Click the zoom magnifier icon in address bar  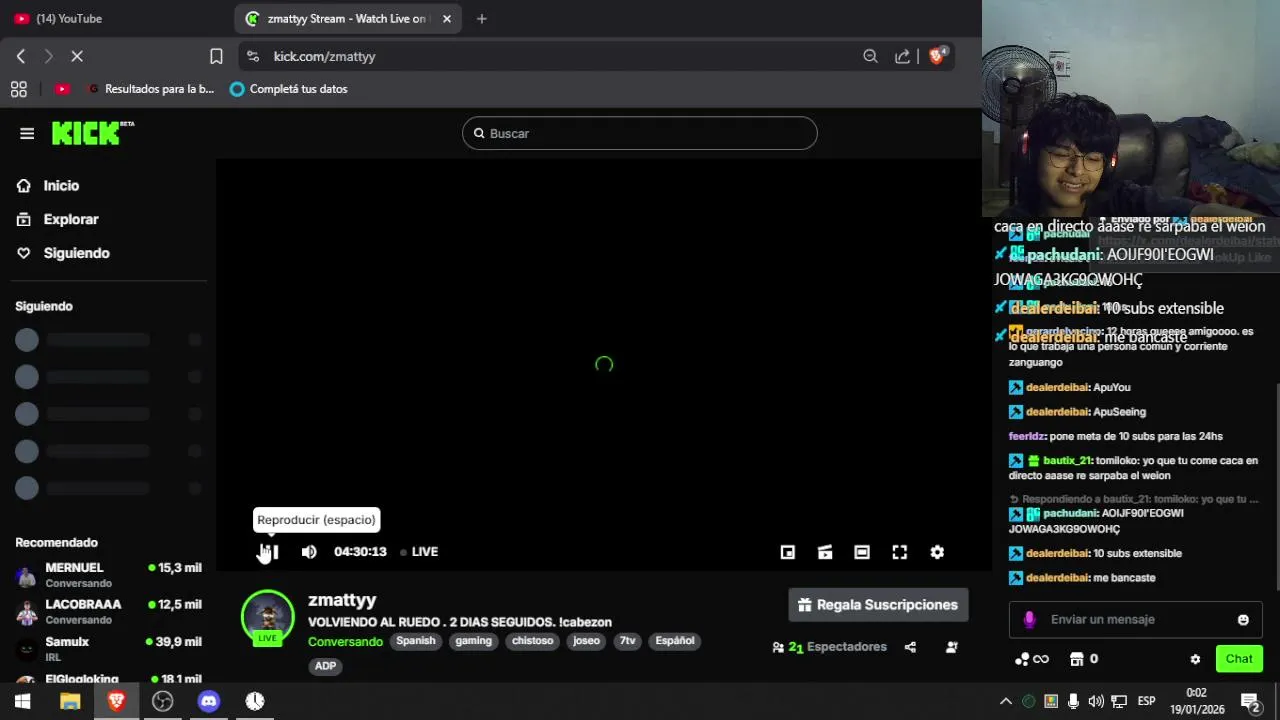coord(870,56)
